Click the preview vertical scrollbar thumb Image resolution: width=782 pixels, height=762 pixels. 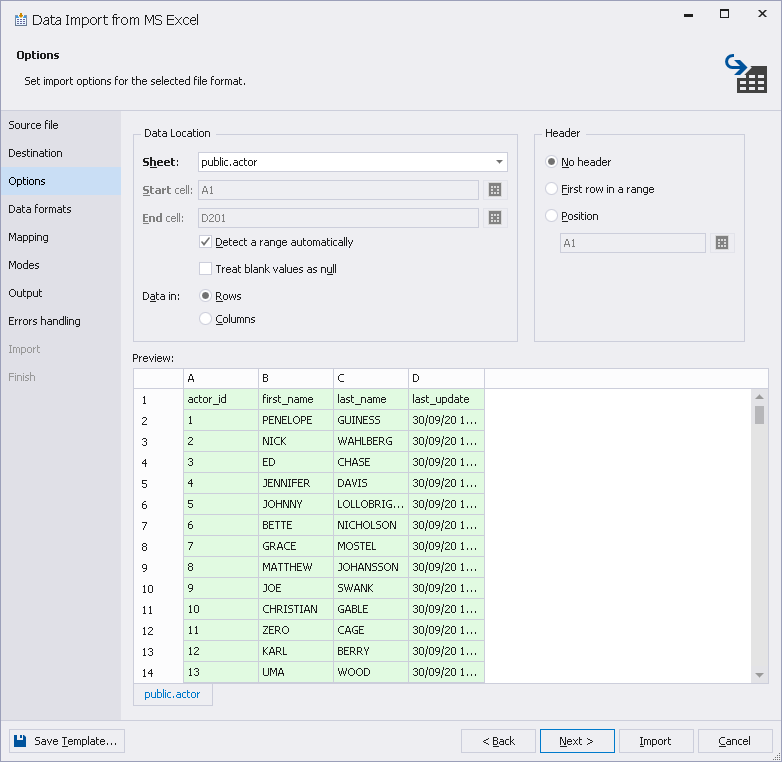760,414
